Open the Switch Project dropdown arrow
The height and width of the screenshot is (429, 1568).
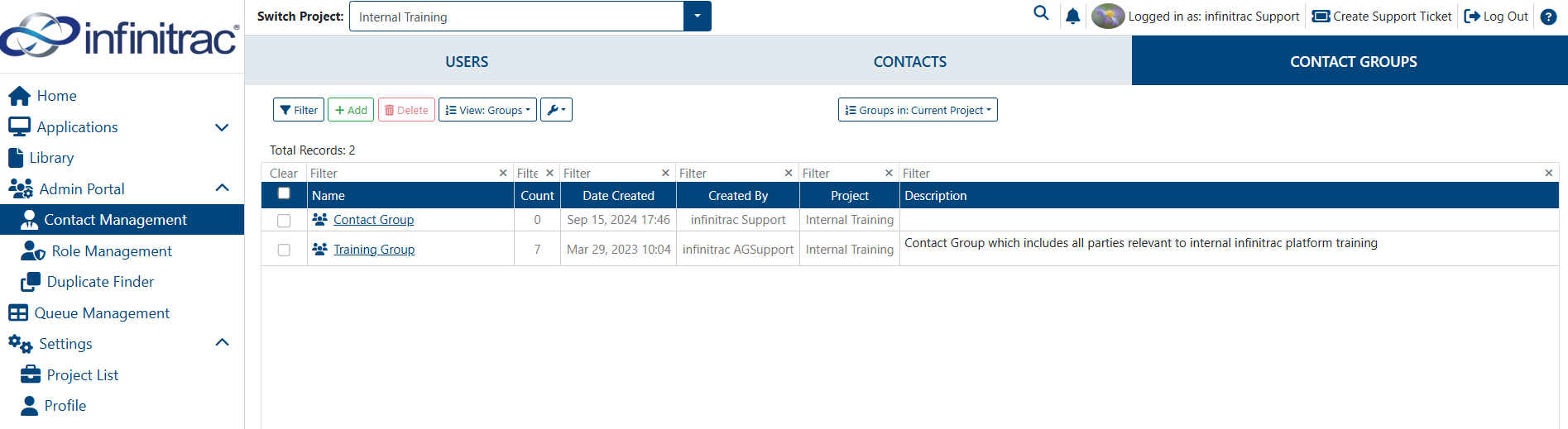[698, 17]
